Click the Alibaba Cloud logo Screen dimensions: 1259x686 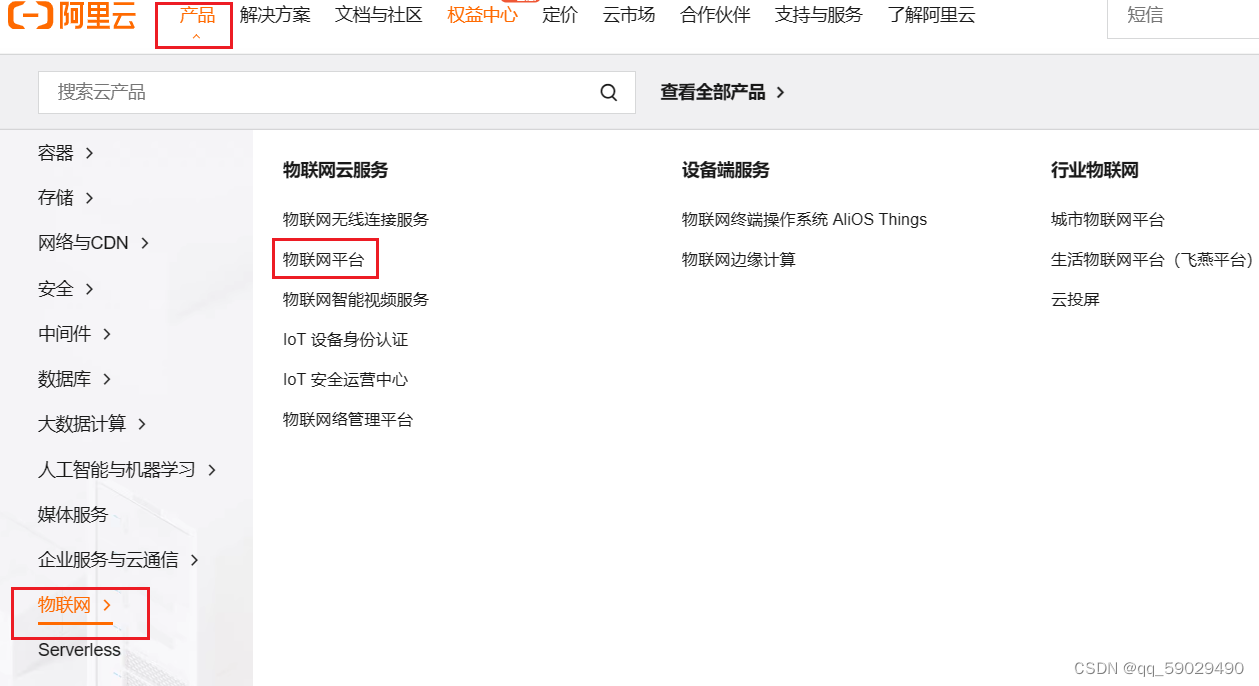[71, 16]
